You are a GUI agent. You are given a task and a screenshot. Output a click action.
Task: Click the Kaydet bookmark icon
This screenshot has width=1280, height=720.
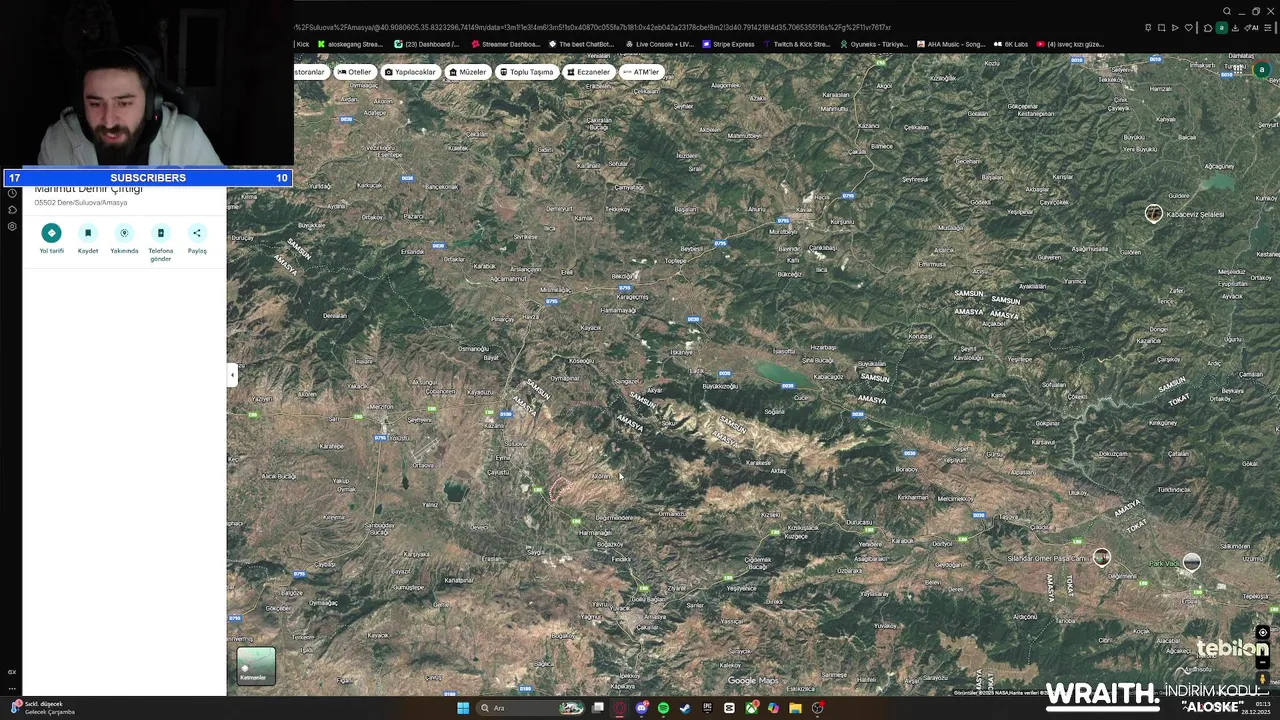point(88,233)
